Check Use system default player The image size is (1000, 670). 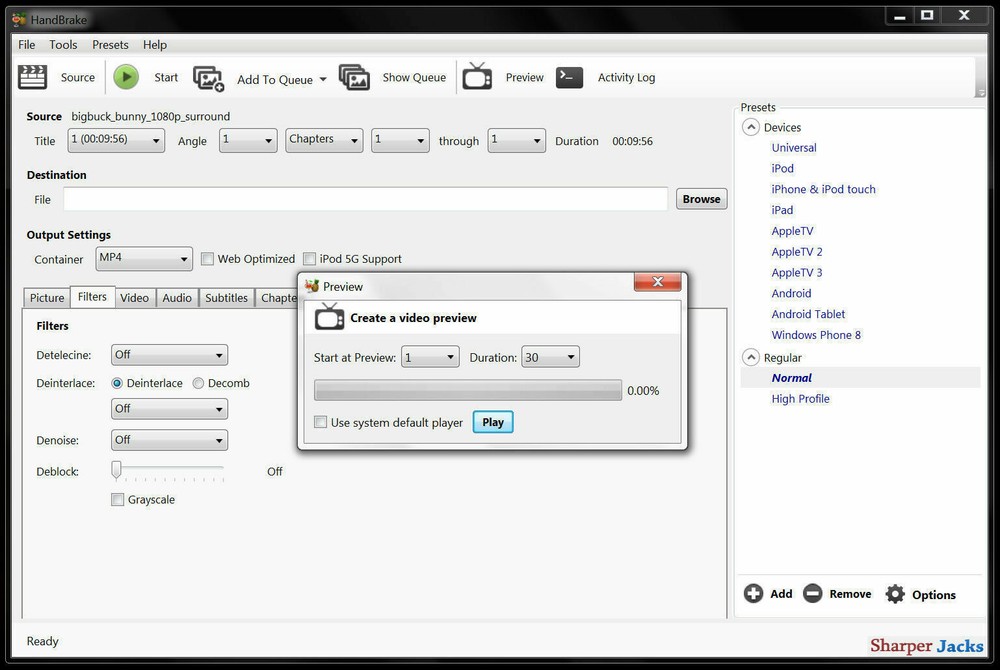[321, 422]
